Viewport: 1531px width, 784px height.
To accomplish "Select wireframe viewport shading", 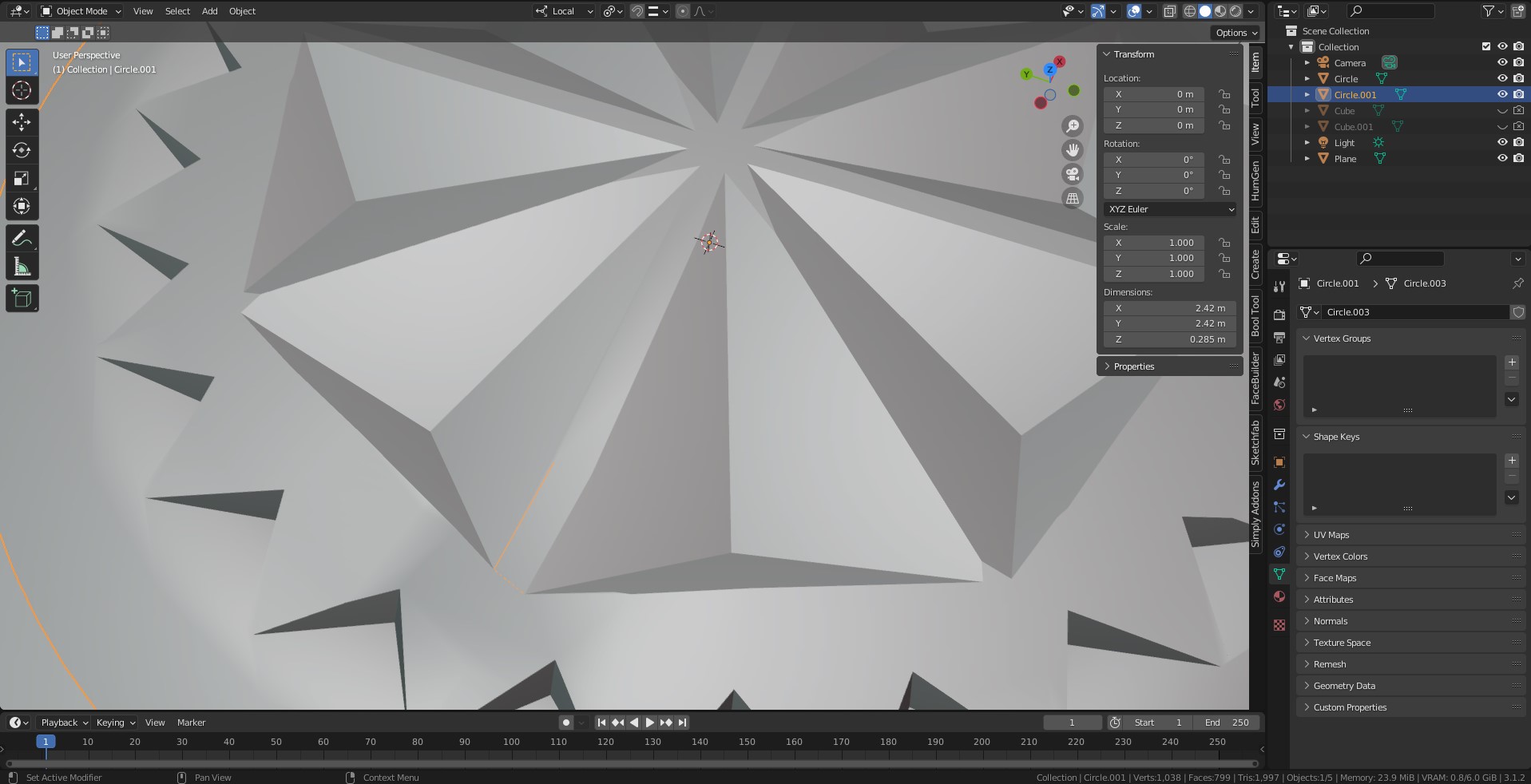I will 1190,11.
